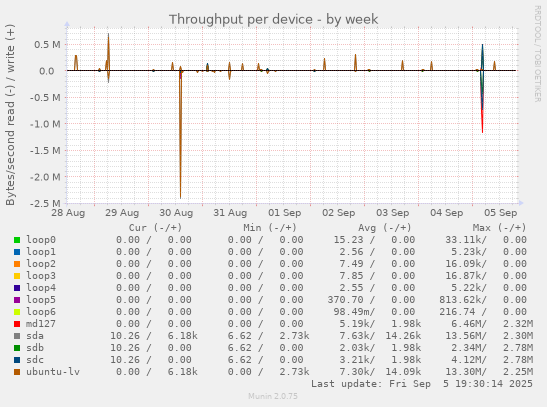Select the sdc legend label
This screenshot has height=407, width=547.
35,360
